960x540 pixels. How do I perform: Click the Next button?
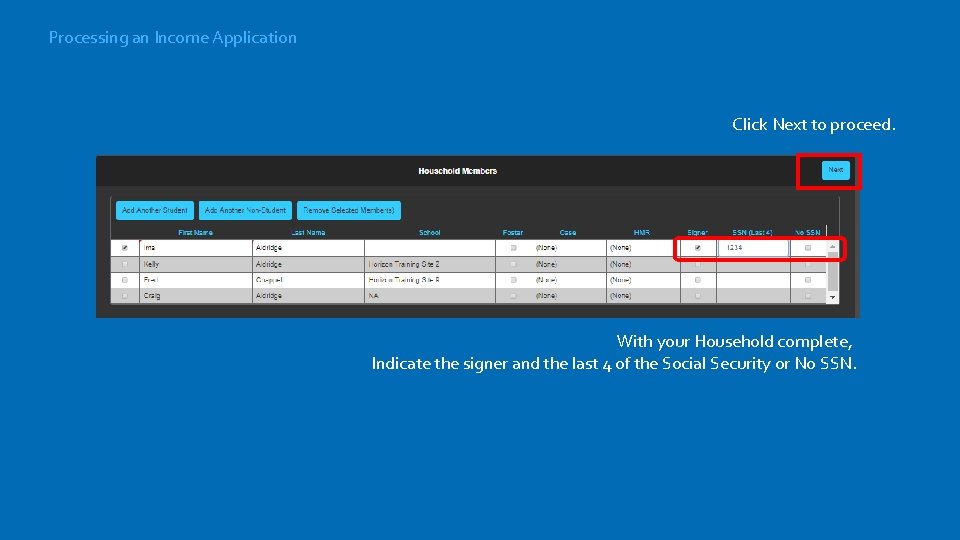pyautogui.click(x=835, y=170)
